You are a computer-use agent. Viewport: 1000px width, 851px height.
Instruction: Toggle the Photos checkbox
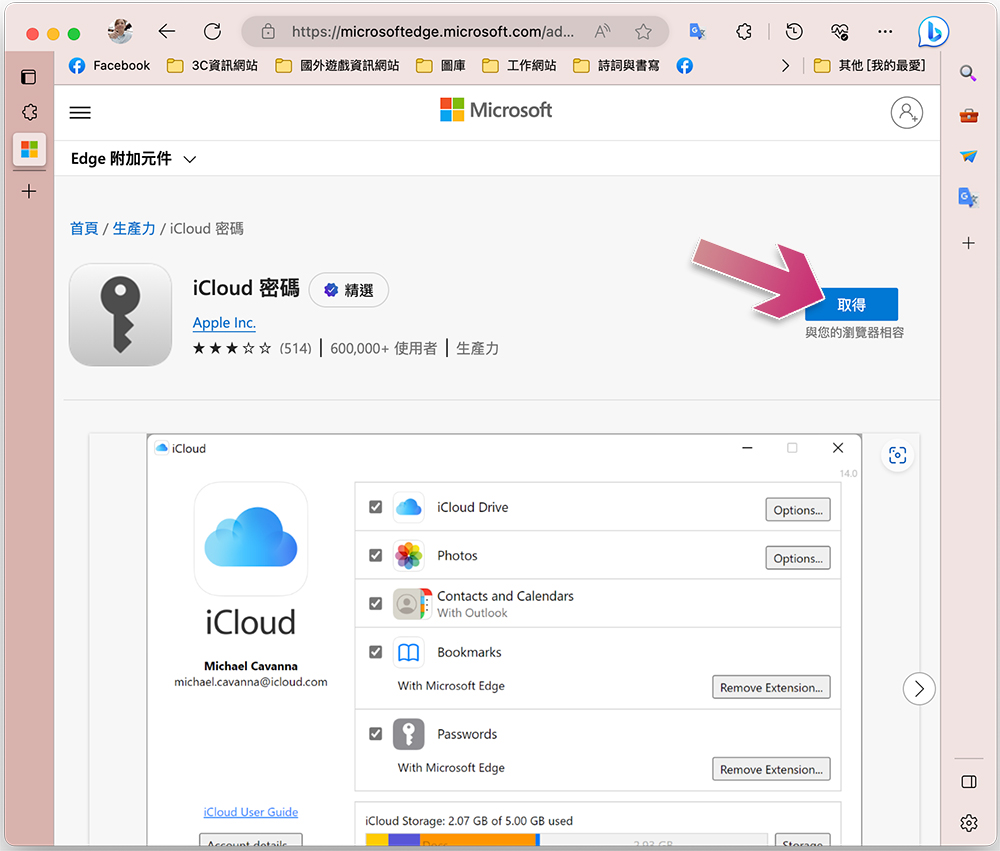click(x=376, y=556)
